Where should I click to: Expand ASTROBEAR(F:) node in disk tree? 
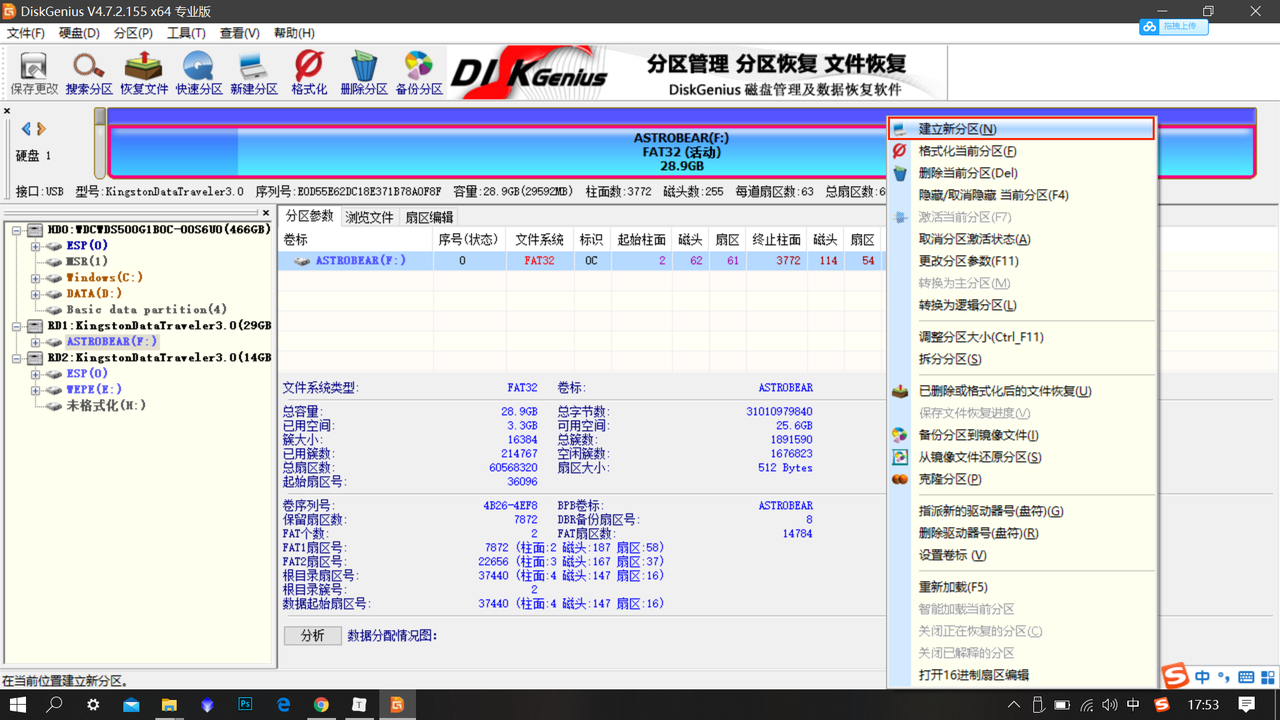point(36,342)
